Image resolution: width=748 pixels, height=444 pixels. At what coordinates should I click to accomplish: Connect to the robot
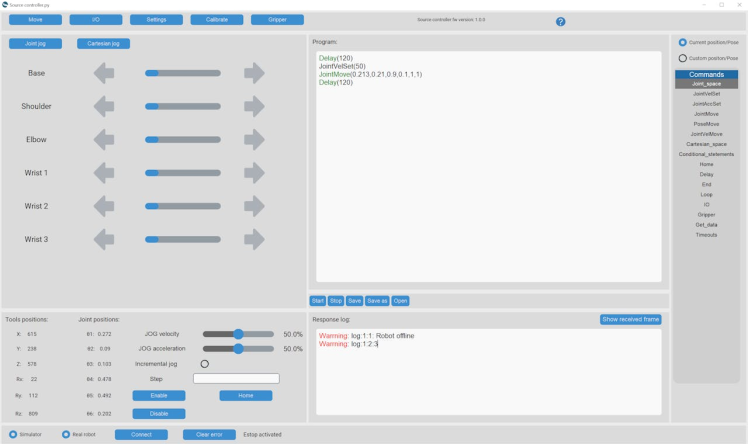(141, 435)
